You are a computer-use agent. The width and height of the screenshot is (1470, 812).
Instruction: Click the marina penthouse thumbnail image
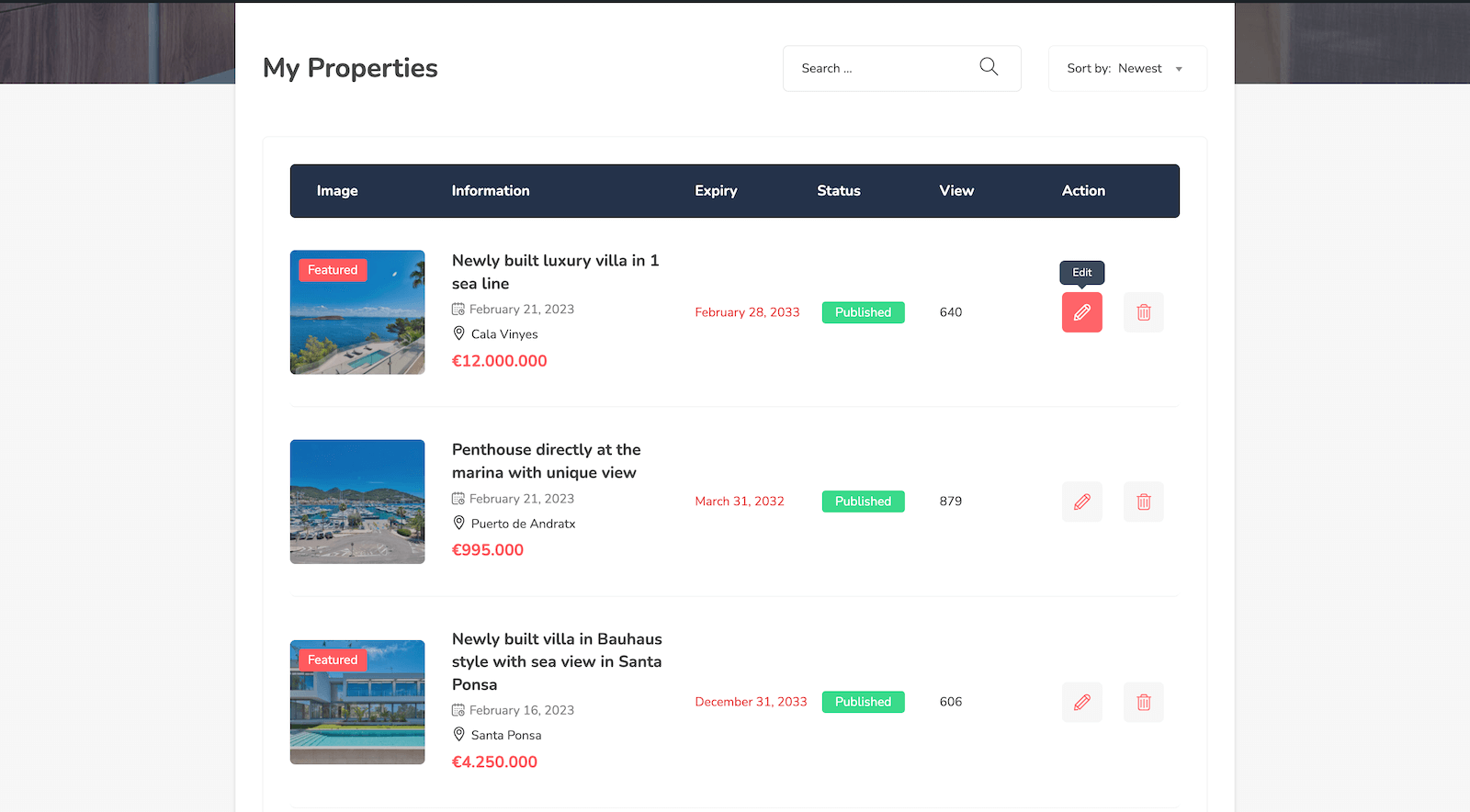pos(357,502)
